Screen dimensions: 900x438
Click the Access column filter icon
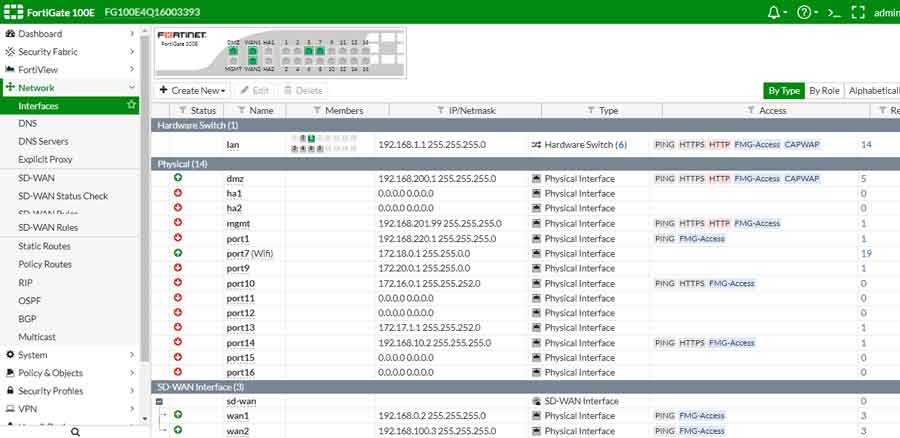click(x=751, y=110)
